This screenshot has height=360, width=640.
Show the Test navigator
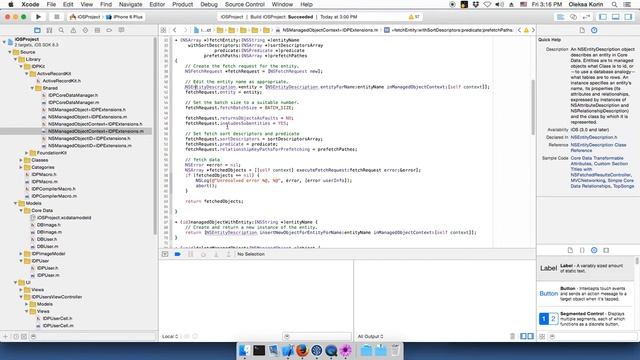coord(85,30)
